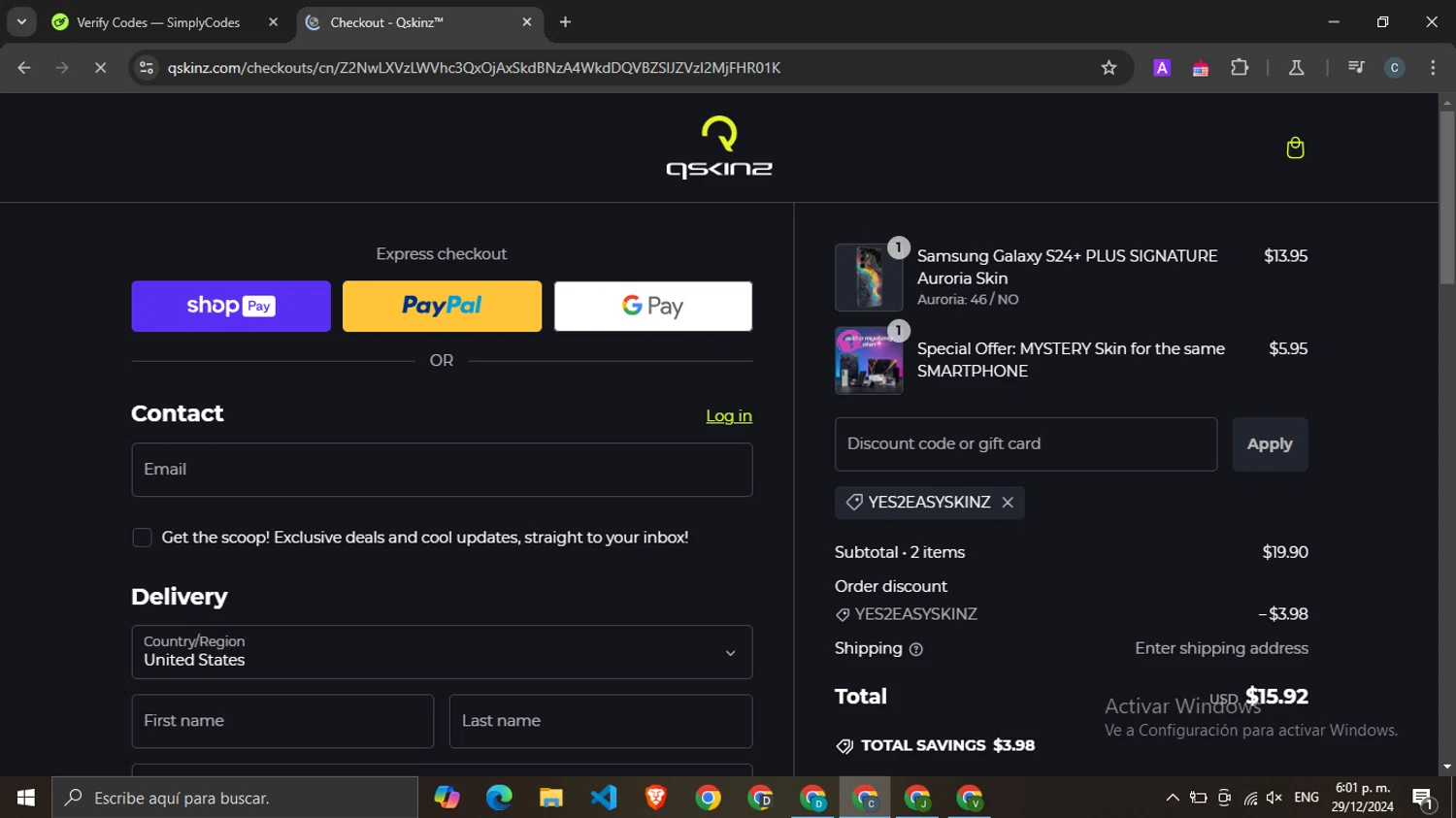Viewport: 1456px width, 818px height.
Task: Focus the Email input field
Action: 442,470
